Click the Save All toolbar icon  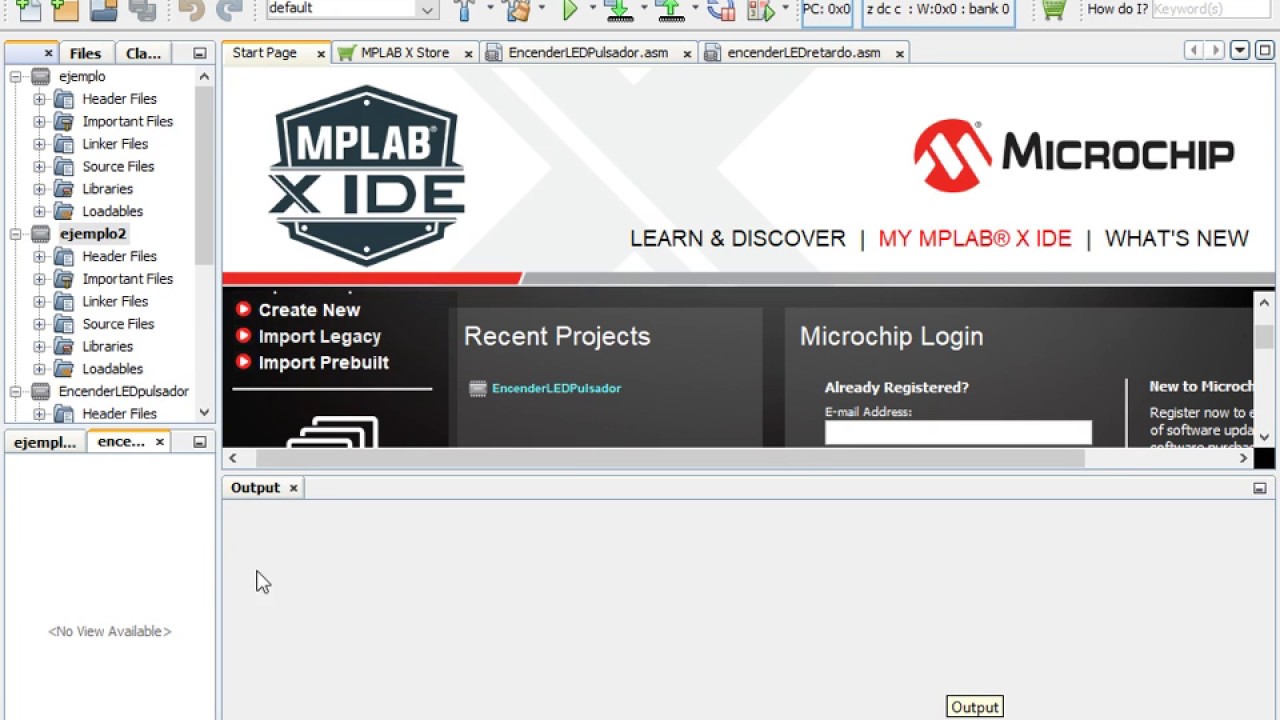tap(142, 10)
